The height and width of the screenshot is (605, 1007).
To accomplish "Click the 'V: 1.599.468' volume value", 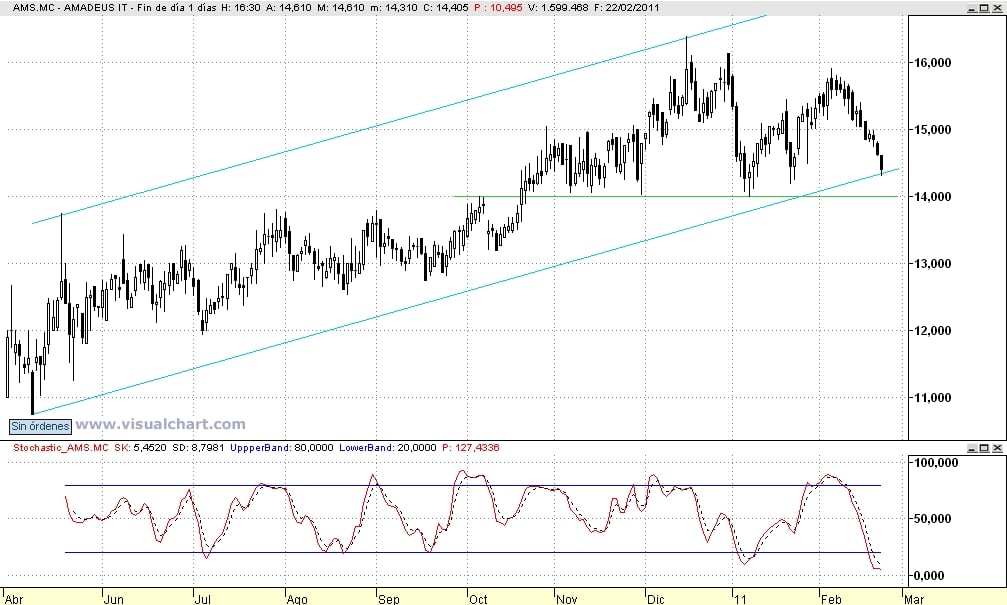I will click(558, 8).
